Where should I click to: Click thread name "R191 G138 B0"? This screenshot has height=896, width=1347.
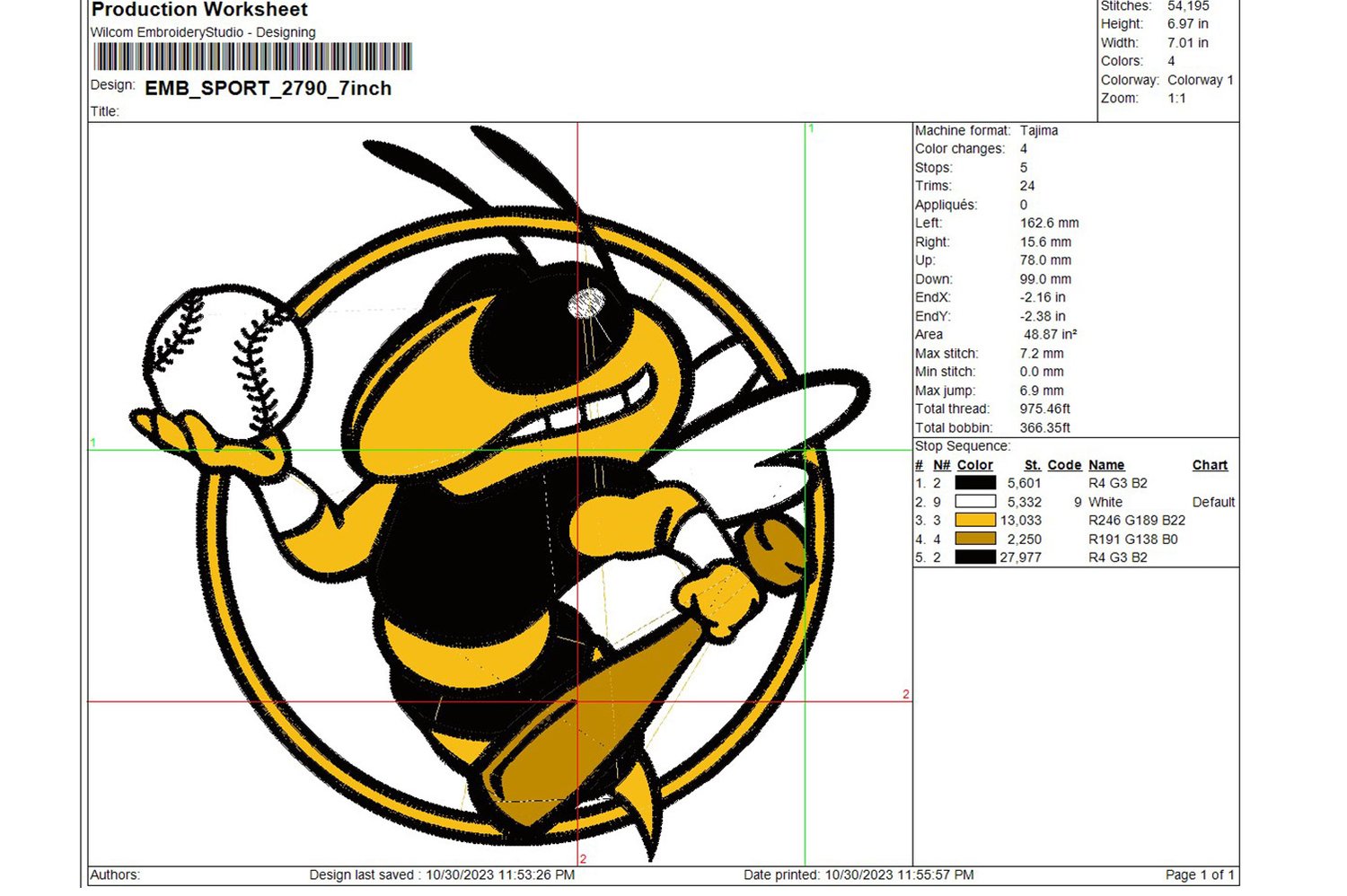(x=1133, y=539)
